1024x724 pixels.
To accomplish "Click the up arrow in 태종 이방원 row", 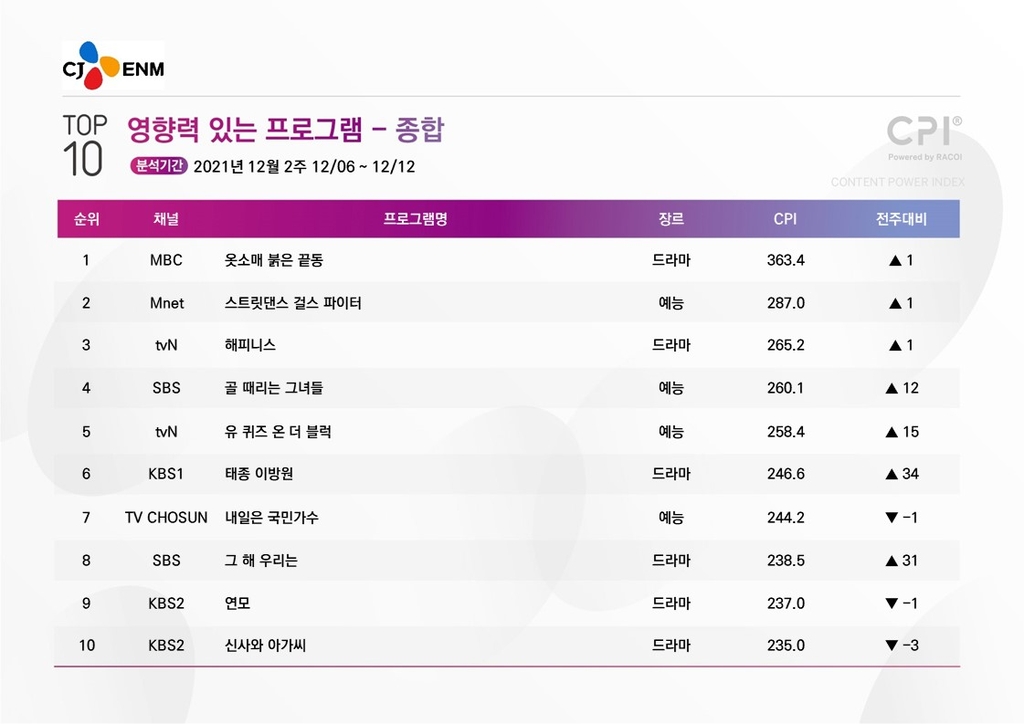I will tap(890, 474).
